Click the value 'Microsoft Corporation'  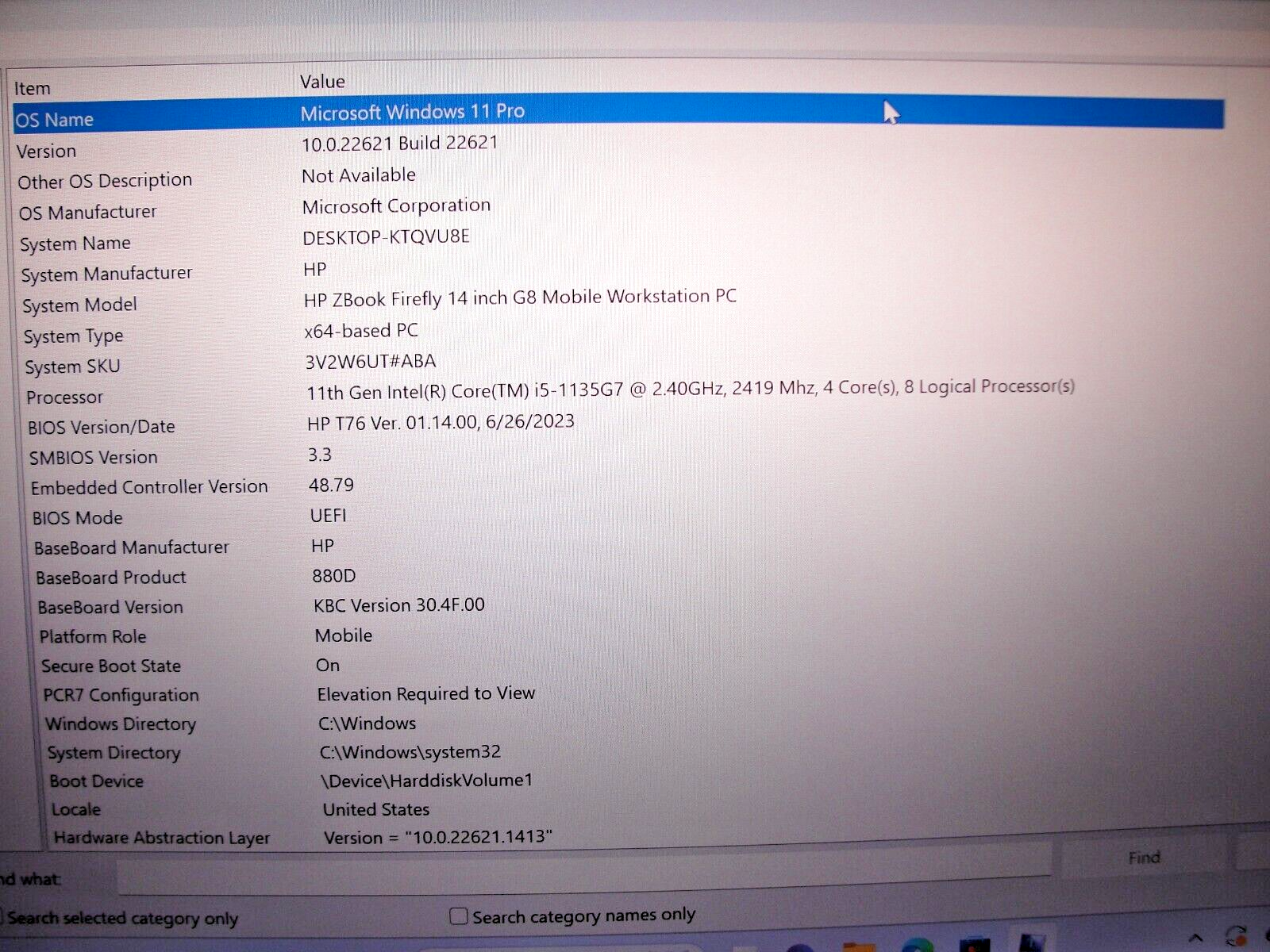coord(397,206)
